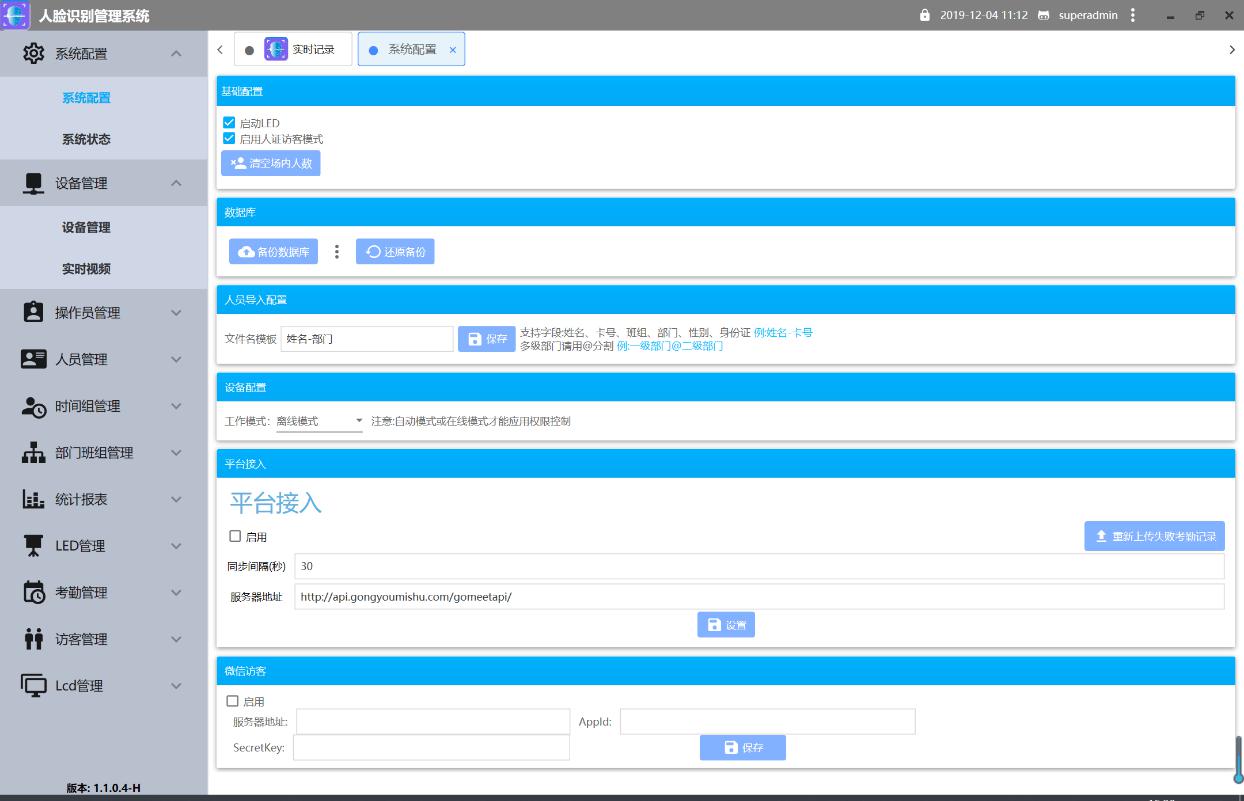Click the 系统配置 gear icon in sidebar
Viewport: 1244px width, 801px height.
(33, 54)
